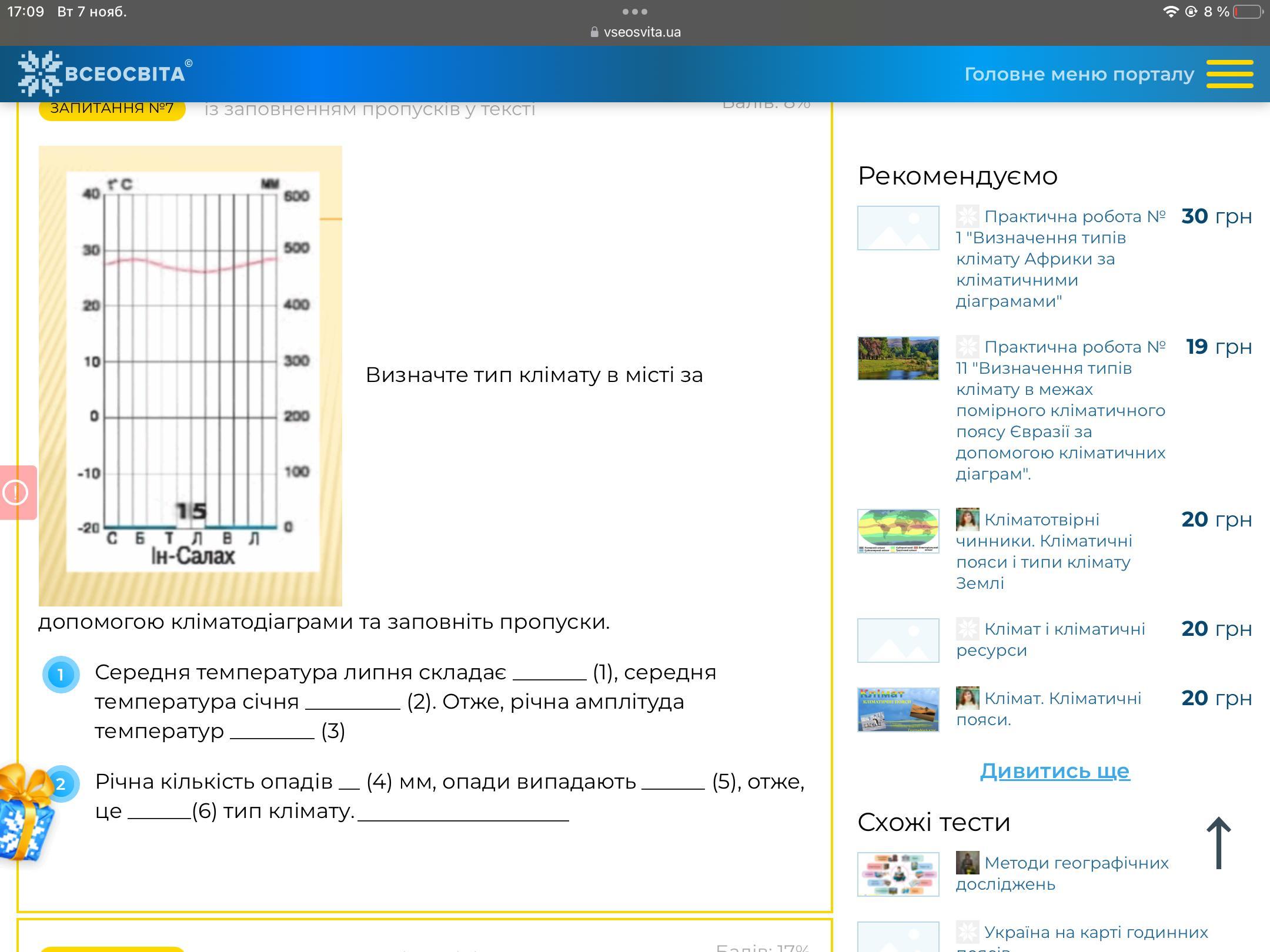The image size is (1270, 952).
Task: Open Головне меню порталу
Action: pyautogui.click(x=1079, y=75)
